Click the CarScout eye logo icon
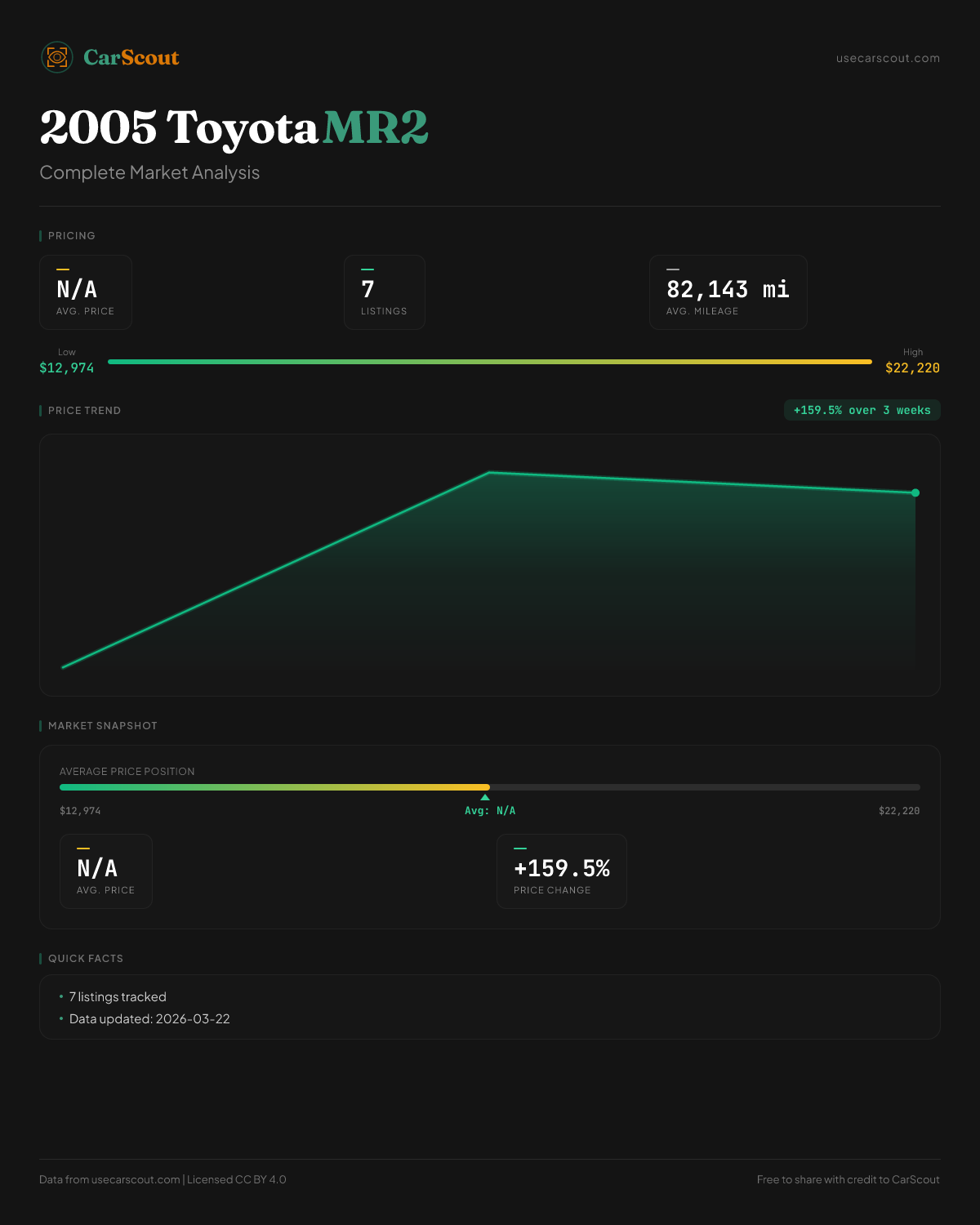Viewport: 980px width, 1225px height. tap(57, 57)
